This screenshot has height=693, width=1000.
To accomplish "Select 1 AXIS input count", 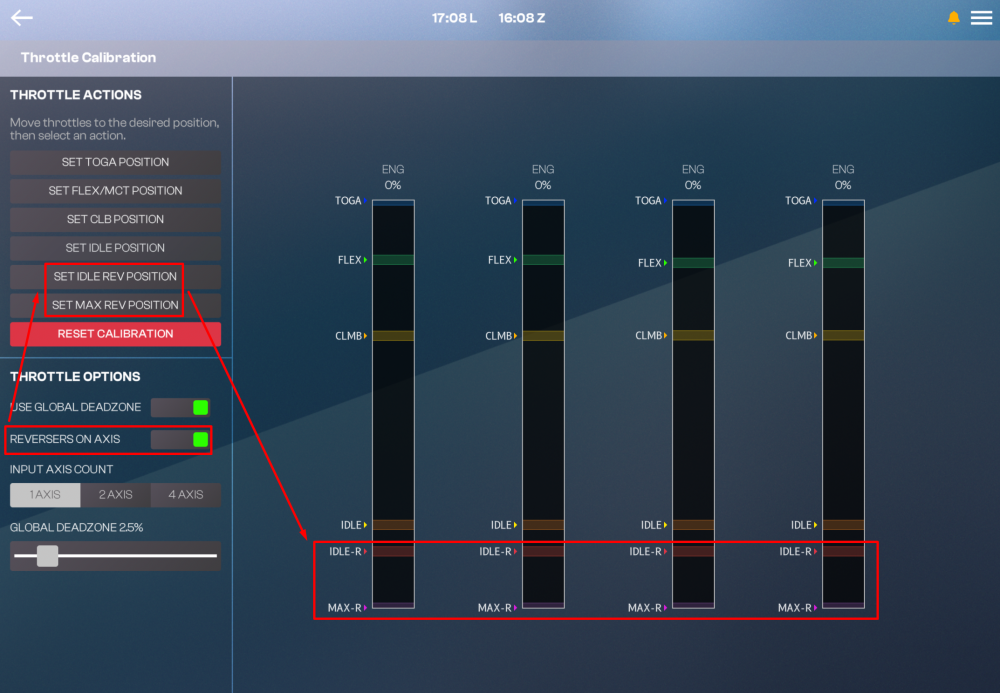I will pos(45,495).
